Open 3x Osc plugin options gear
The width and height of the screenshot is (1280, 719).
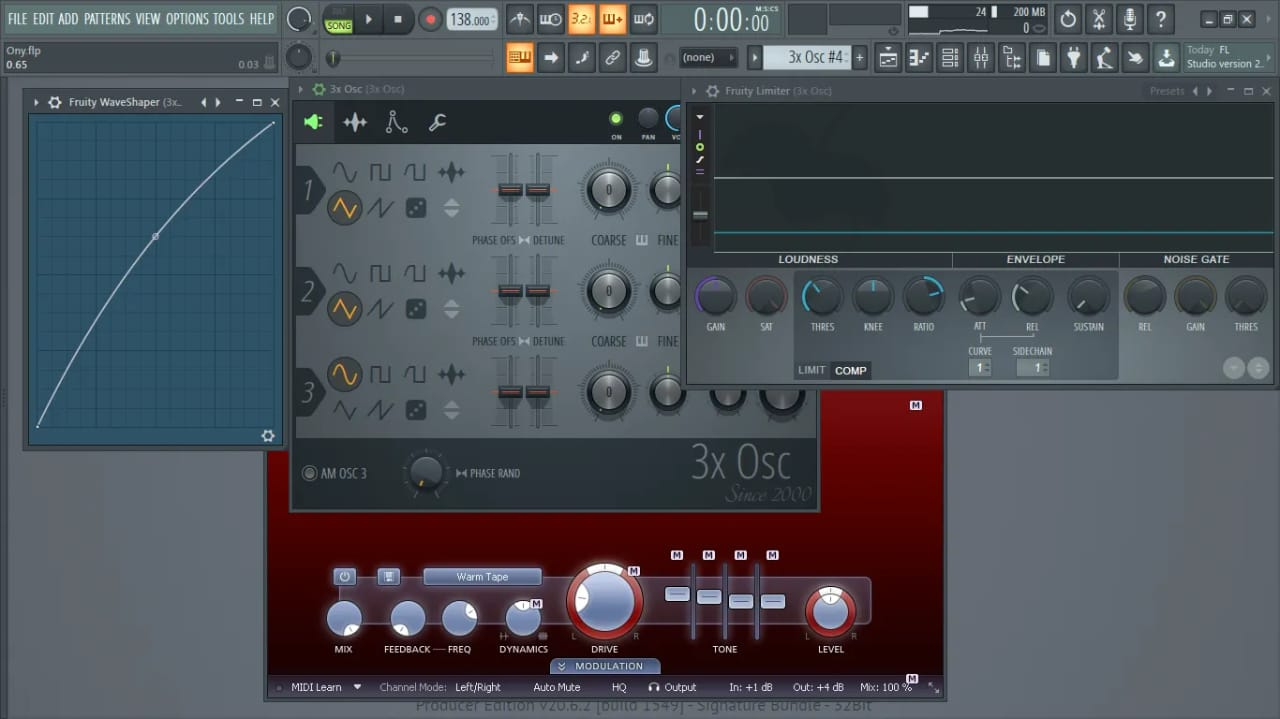pos(319,90)
